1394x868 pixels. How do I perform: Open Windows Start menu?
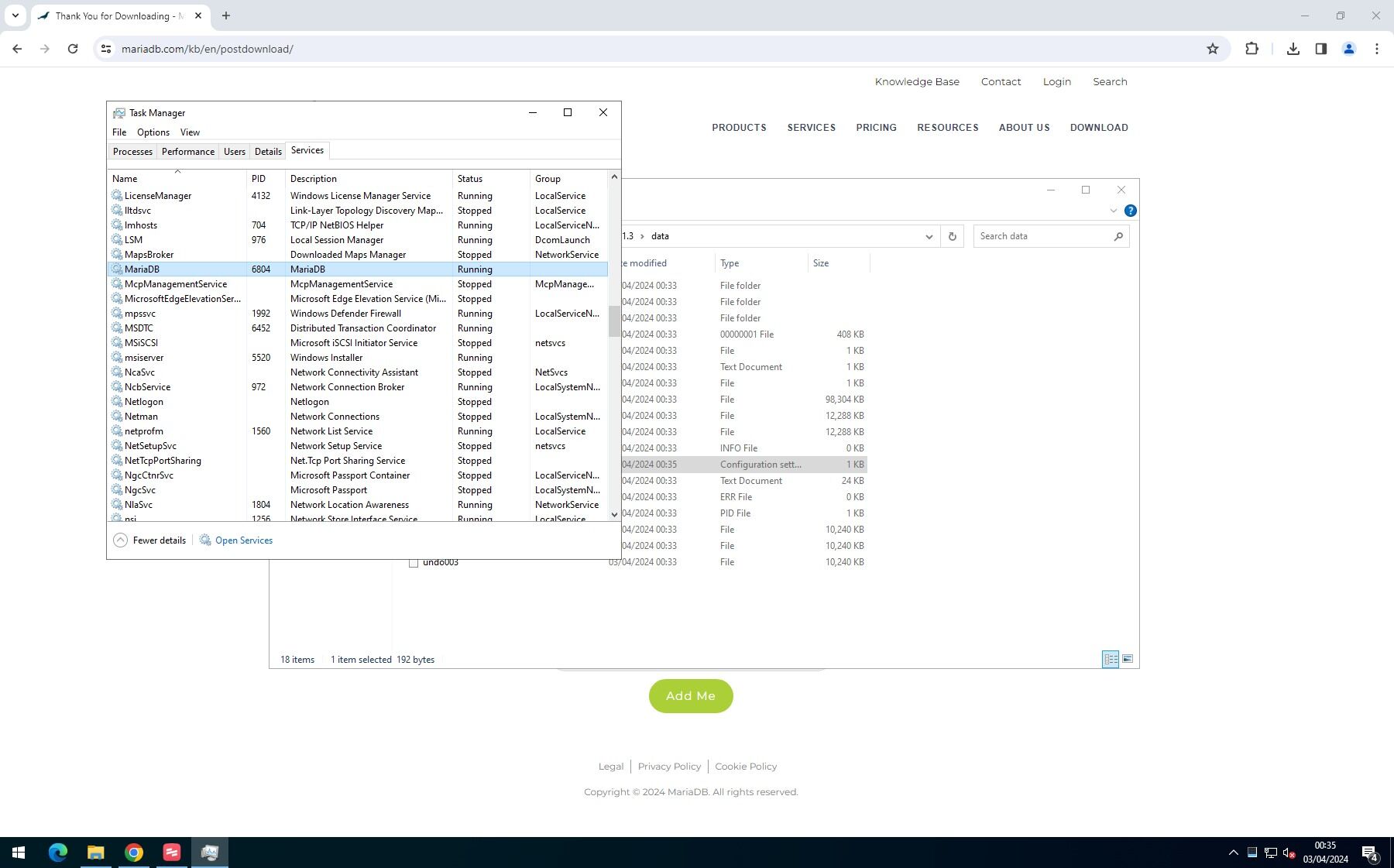point(19,853)
